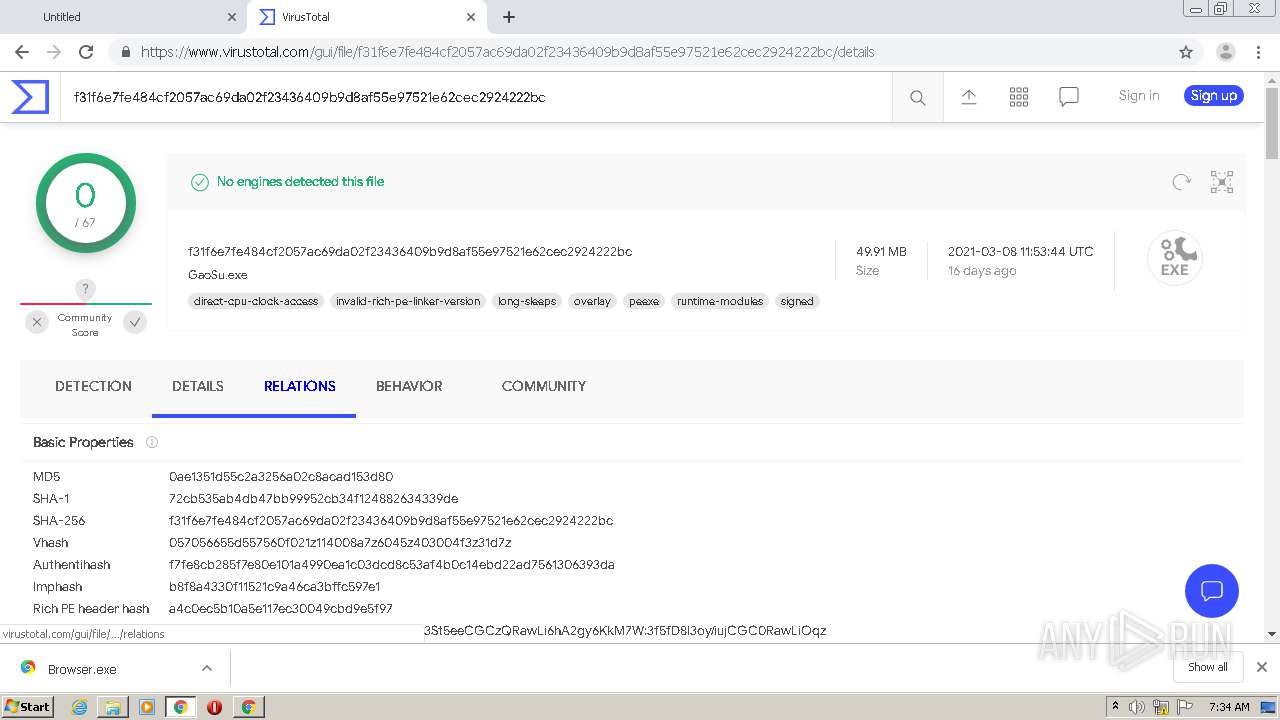Click the Start button
Screen dimensions: 1280x720
click(27, 707)
